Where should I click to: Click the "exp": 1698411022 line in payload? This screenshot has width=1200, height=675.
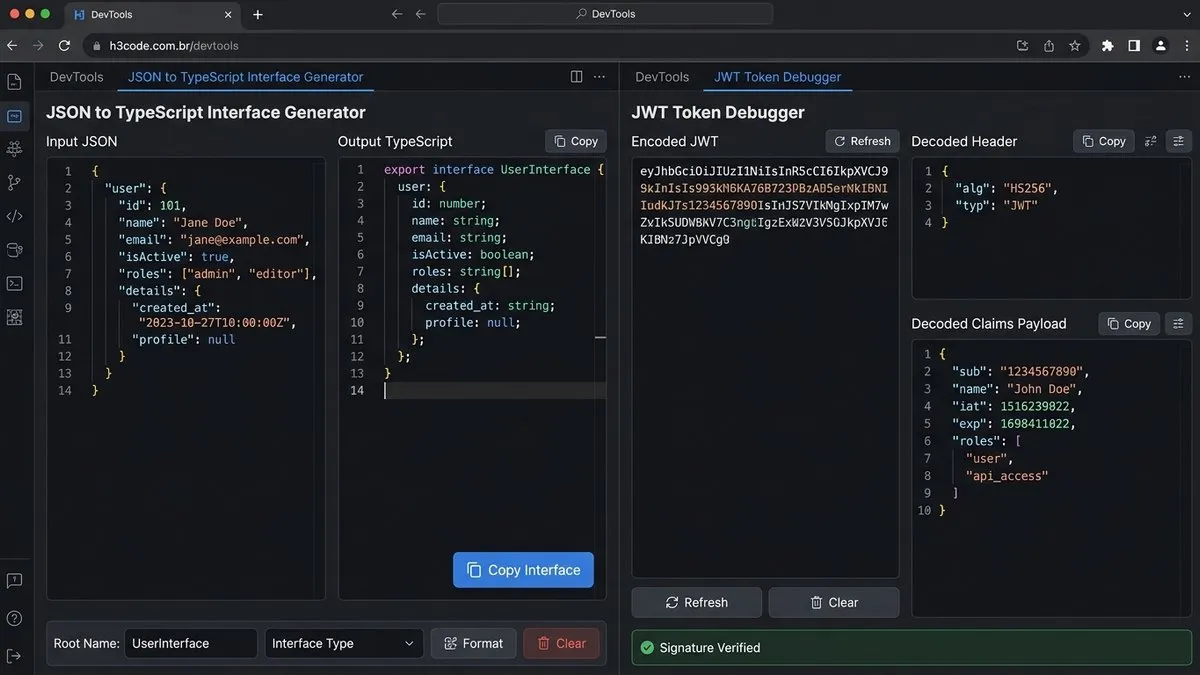tap(1015, 424)
